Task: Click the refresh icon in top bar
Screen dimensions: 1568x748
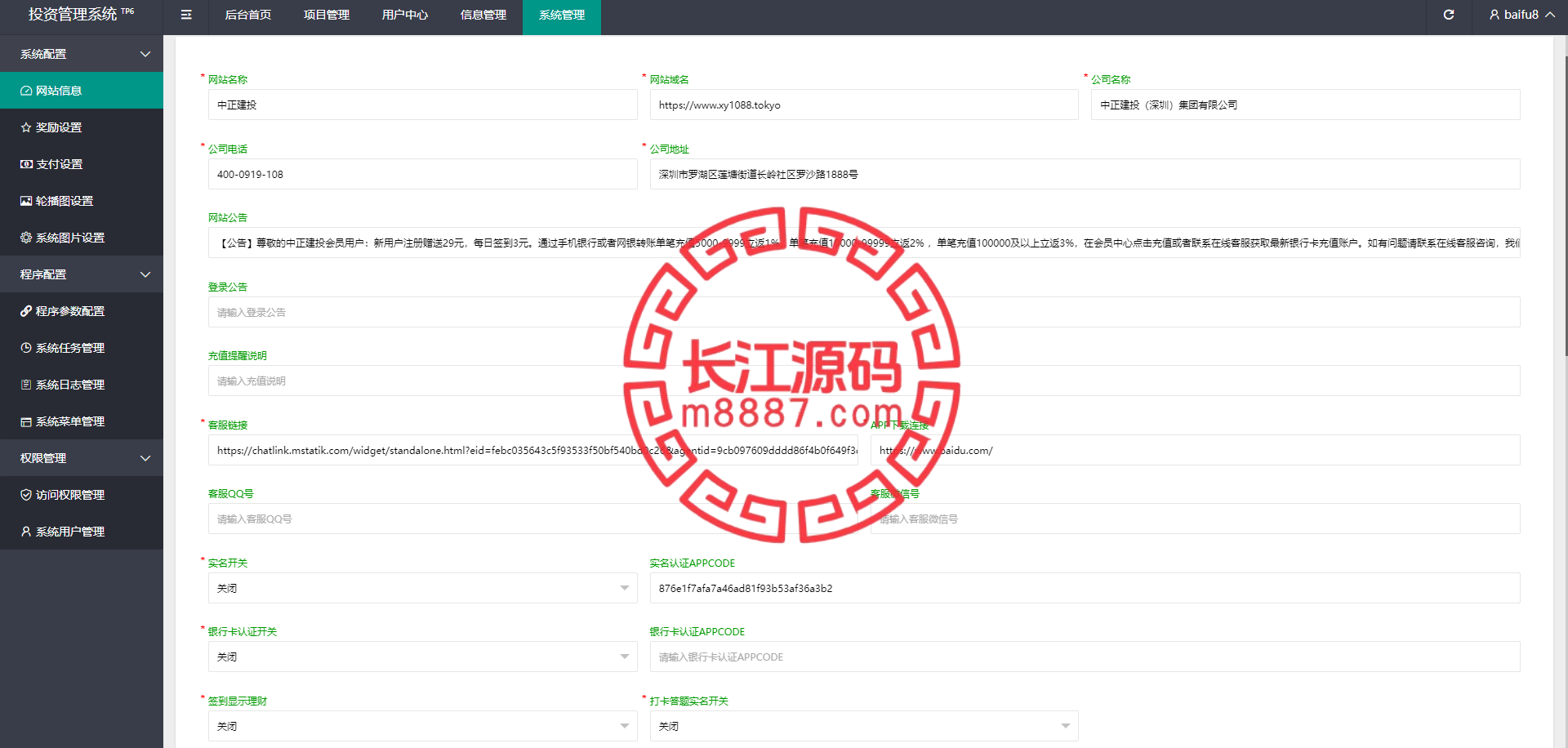Action: coord(1449,15)
